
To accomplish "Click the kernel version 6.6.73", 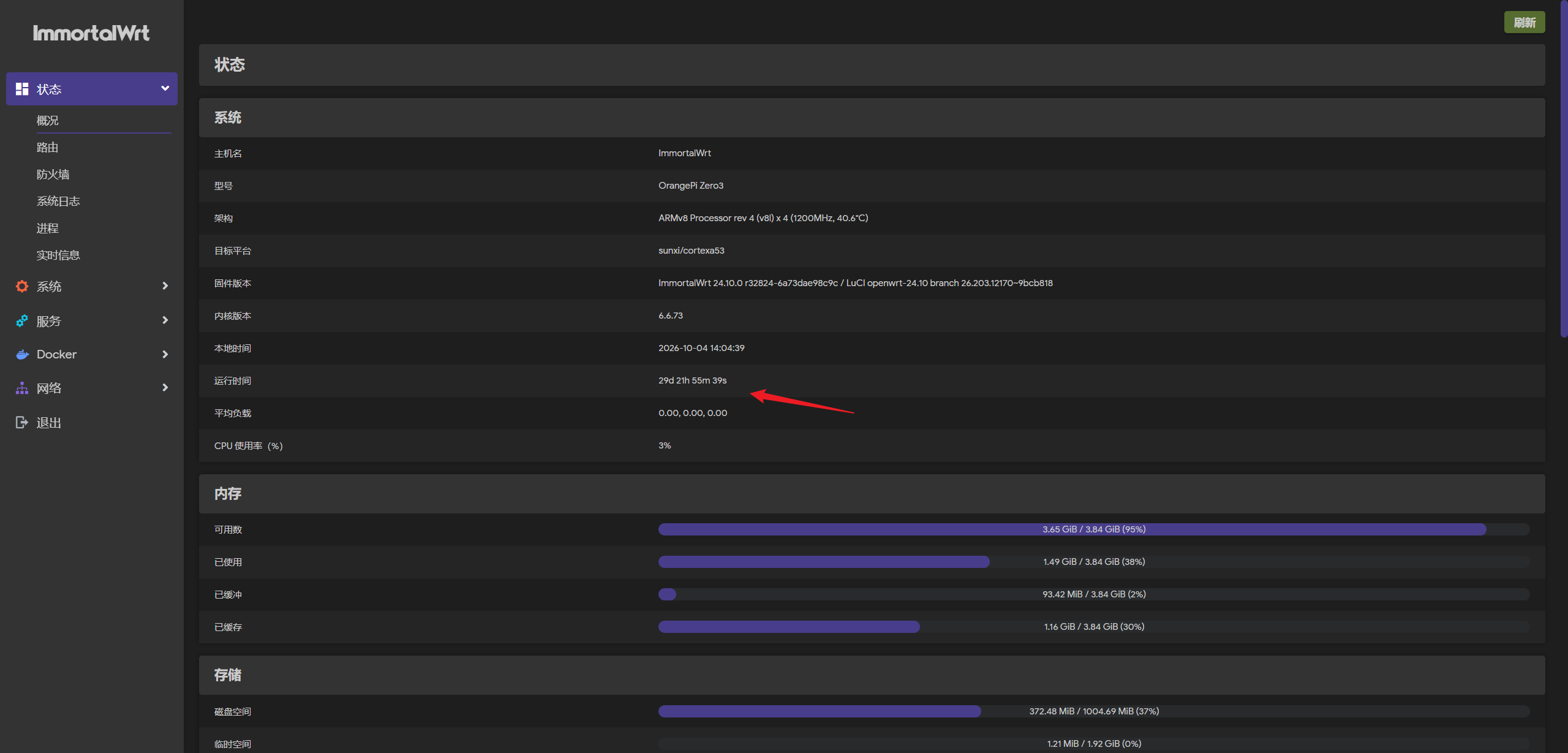I will [x=671, y=316].
